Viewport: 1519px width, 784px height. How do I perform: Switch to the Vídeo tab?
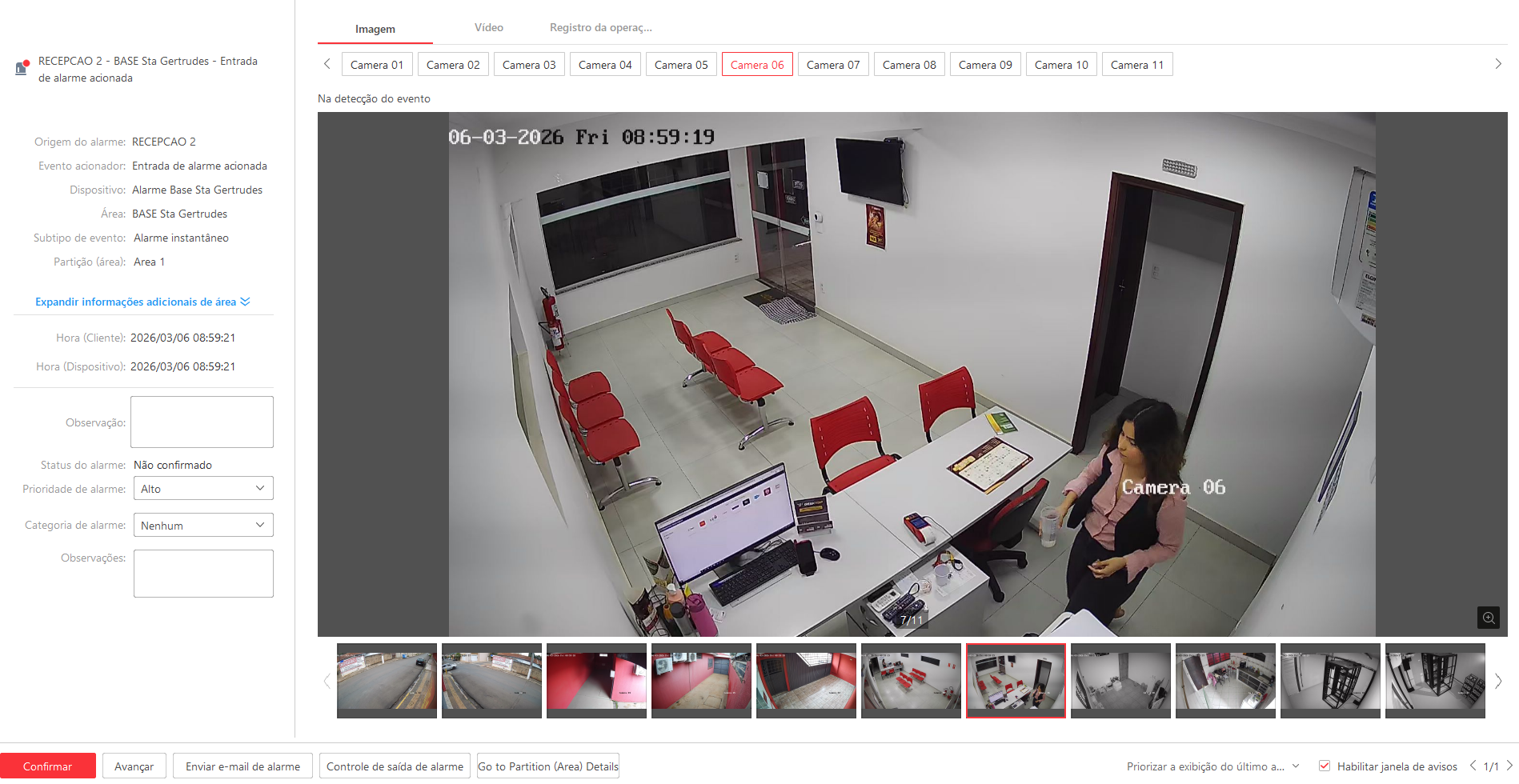pos(488,28)
